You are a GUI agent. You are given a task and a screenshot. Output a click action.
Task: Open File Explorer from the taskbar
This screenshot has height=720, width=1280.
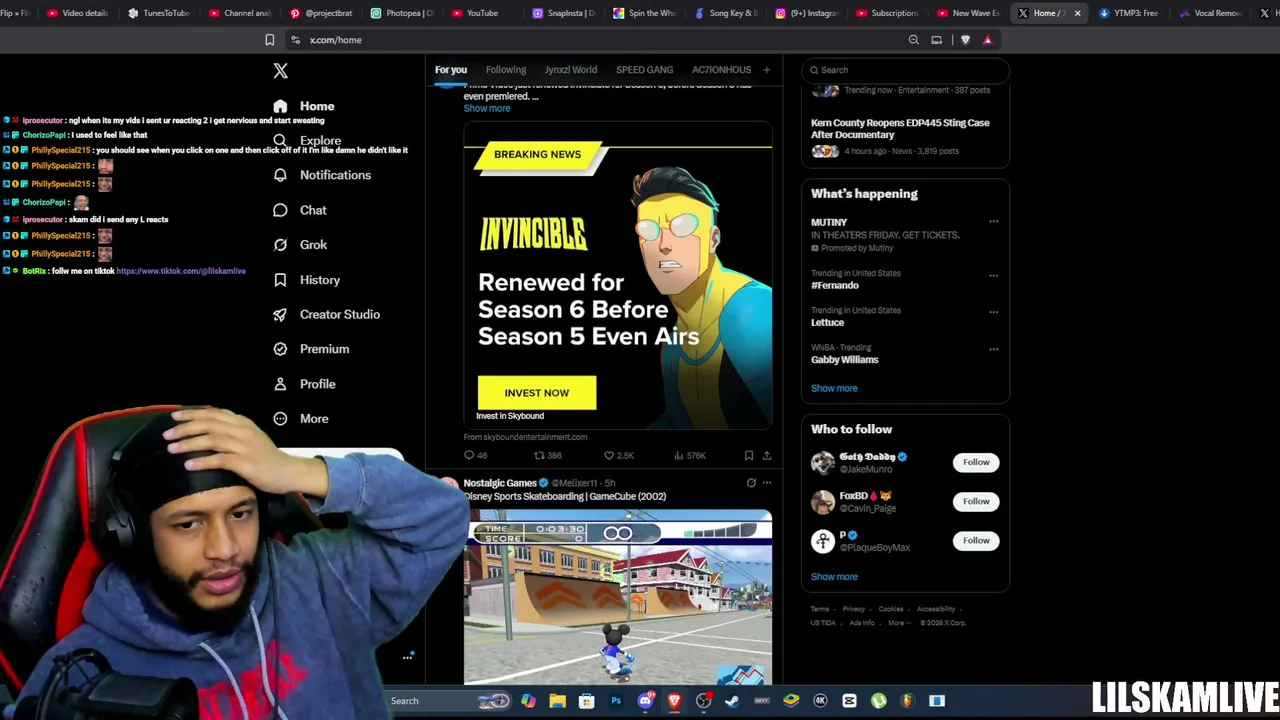tap(557, 701)
